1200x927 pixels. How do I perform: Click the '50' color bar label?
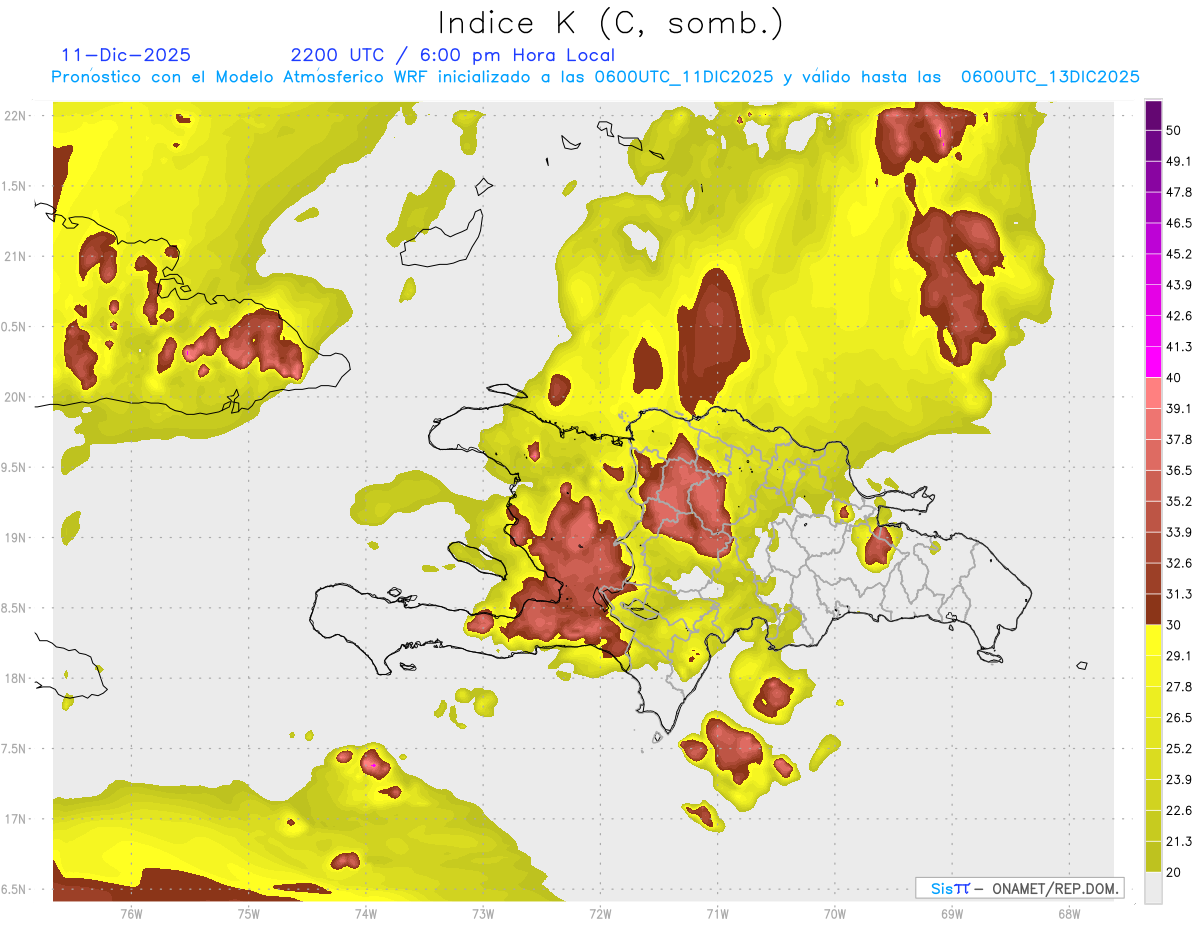(x=1175, y=131)
